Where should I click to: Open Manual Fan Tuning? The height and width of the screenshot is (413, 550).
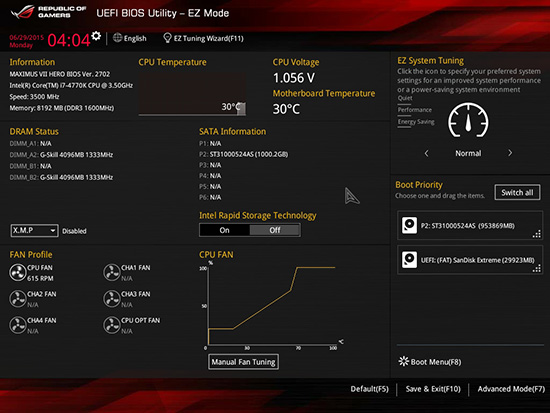(x=243, y=362)
